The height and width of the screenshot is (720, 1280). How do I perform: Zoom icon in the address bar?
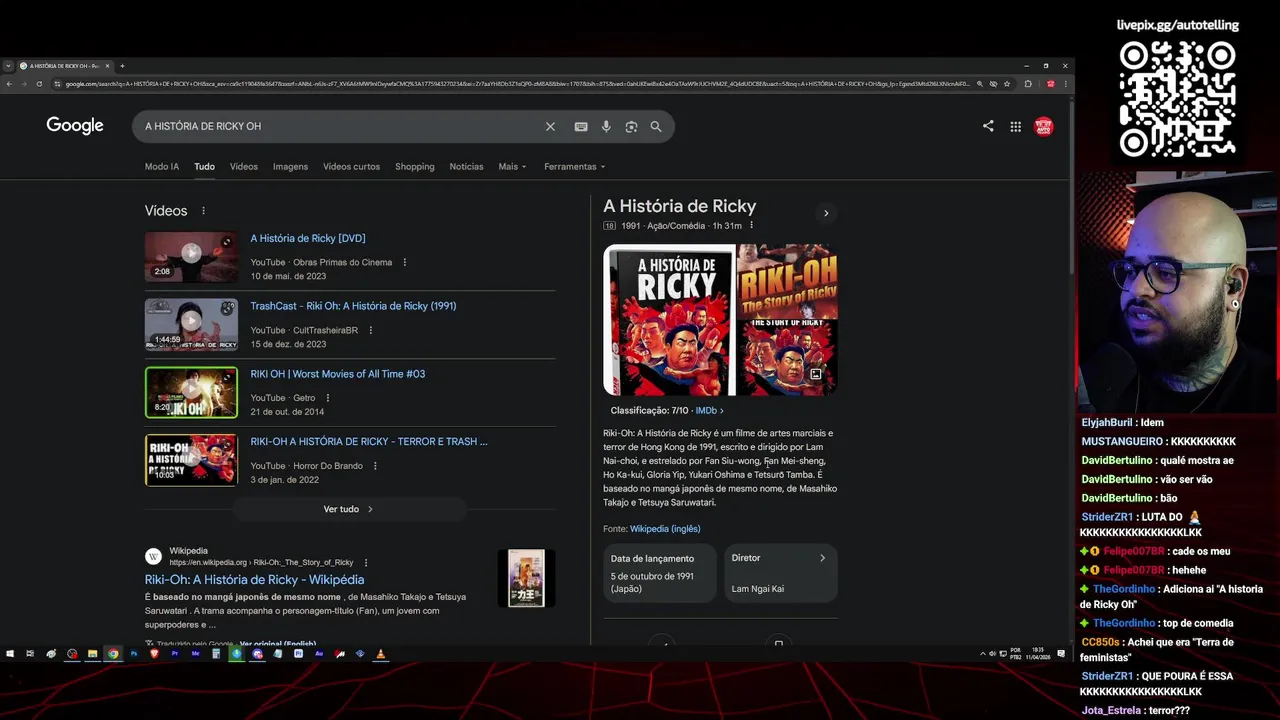pos(980,84)
